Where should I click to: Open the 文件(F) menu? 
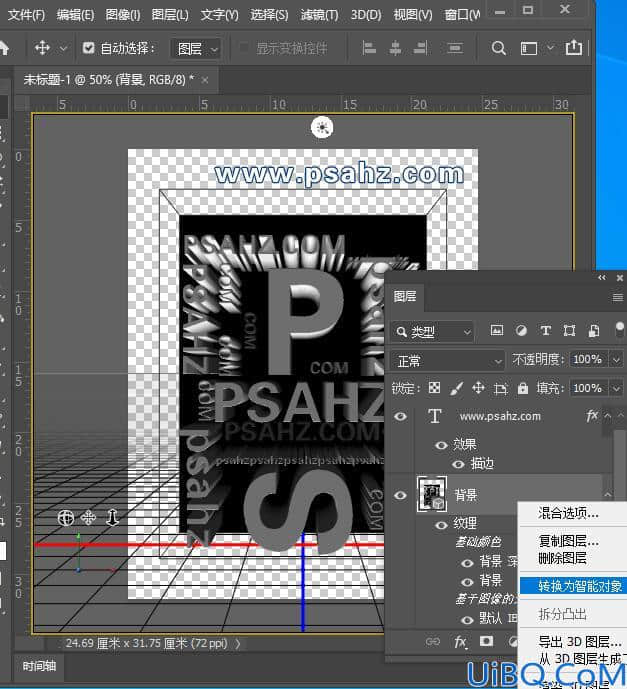pos(26,15)
